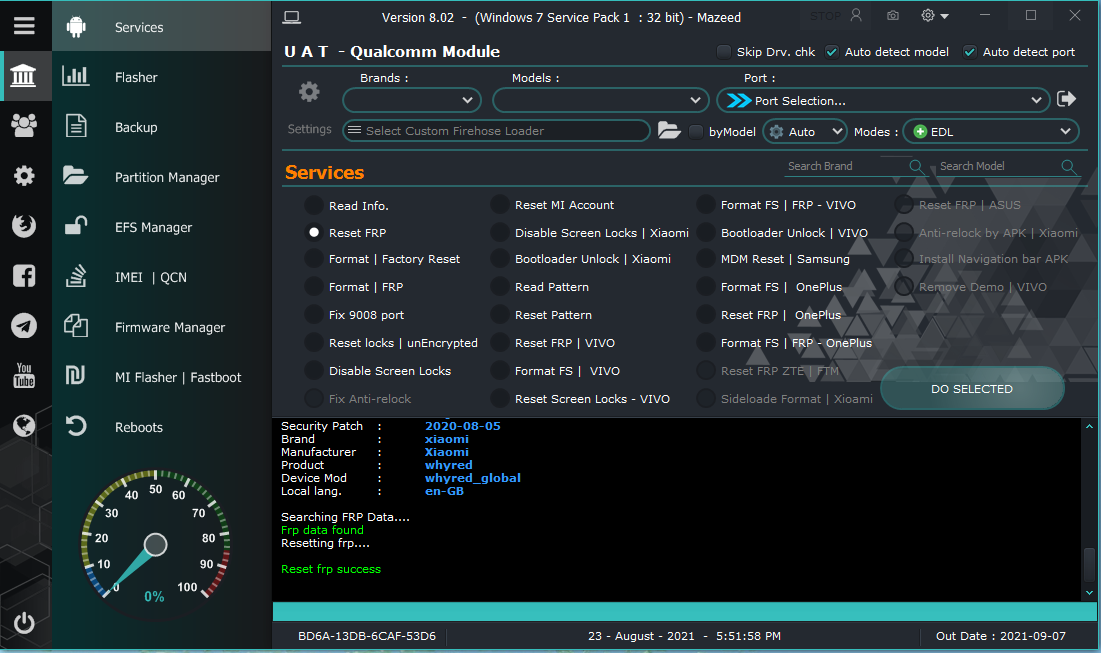Viewport: 1101px width, 653px height.
Task: Select MDM Reset | Samsung option
Action: tap(706, 259)
